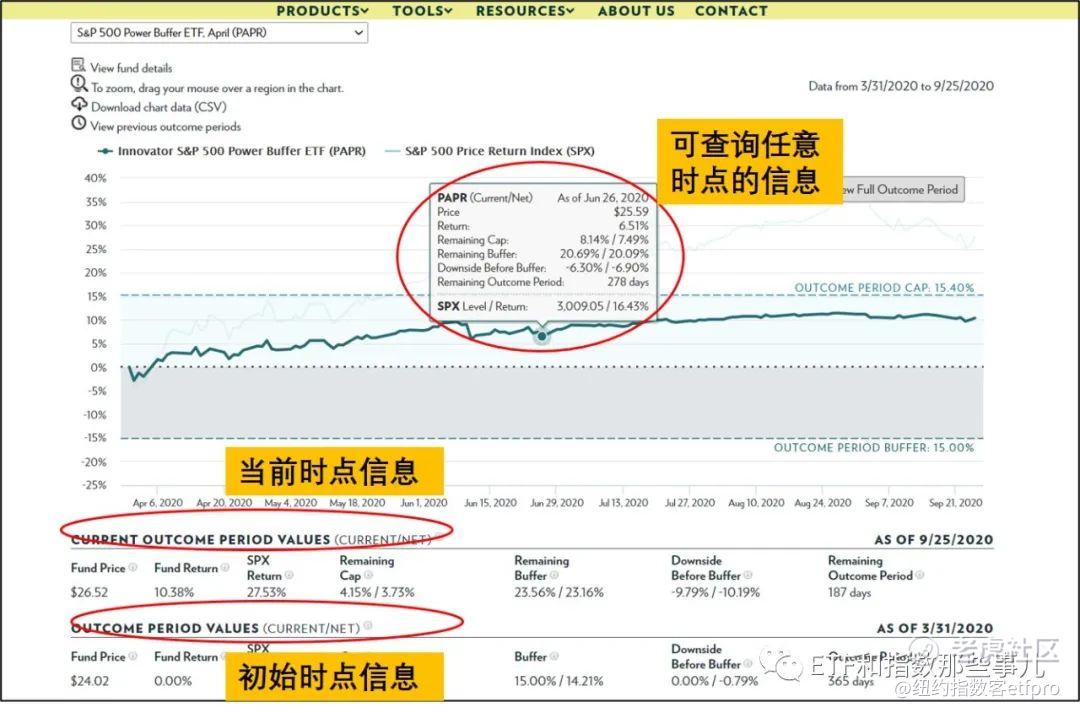Click the Apr 6, 2020 axis label
Viewport: 1080px width, 713px height.
tap(158, 503)
